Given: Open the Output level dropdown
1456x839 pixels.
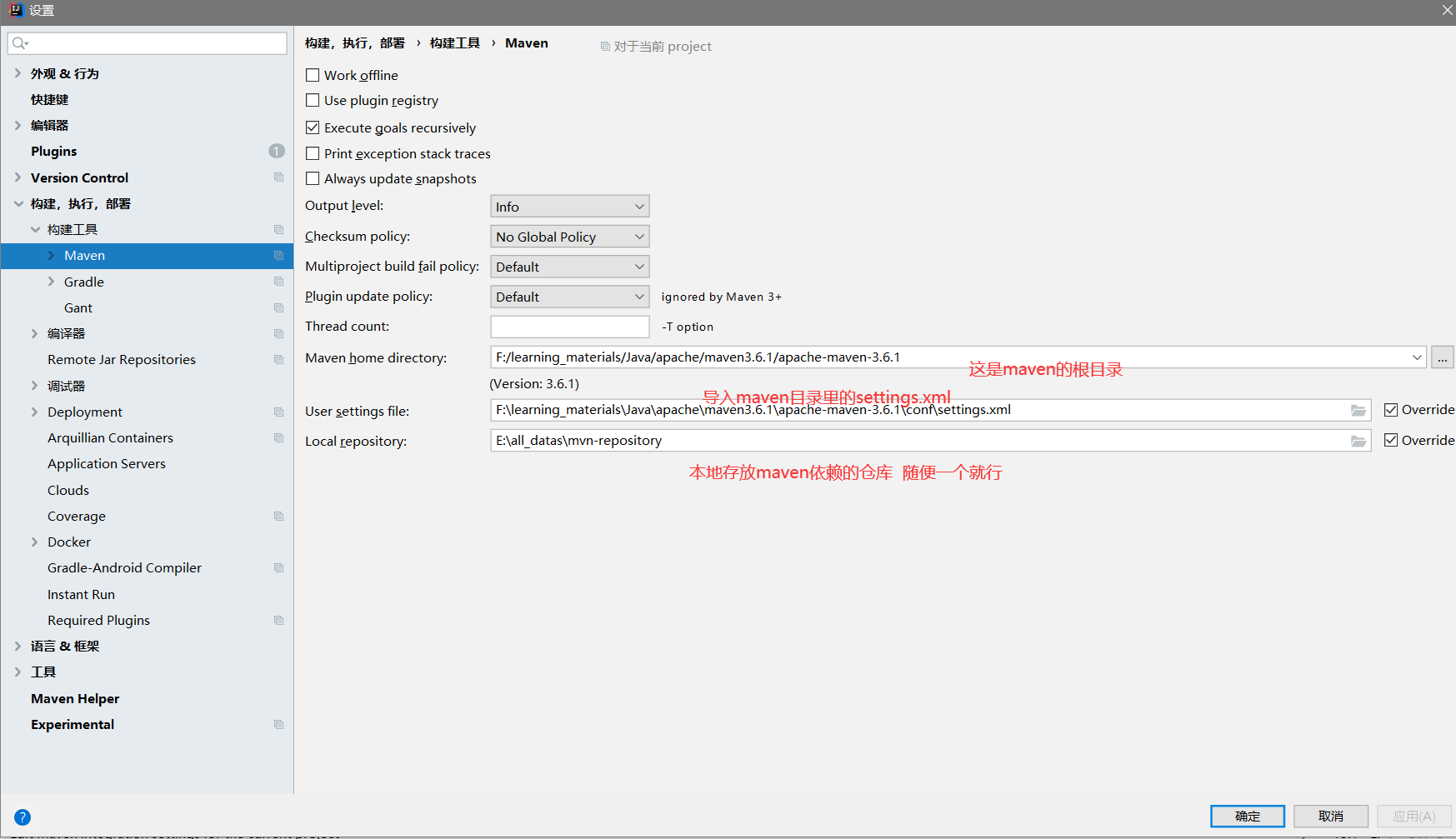Looking at the screenshot, I should (570, 207).
